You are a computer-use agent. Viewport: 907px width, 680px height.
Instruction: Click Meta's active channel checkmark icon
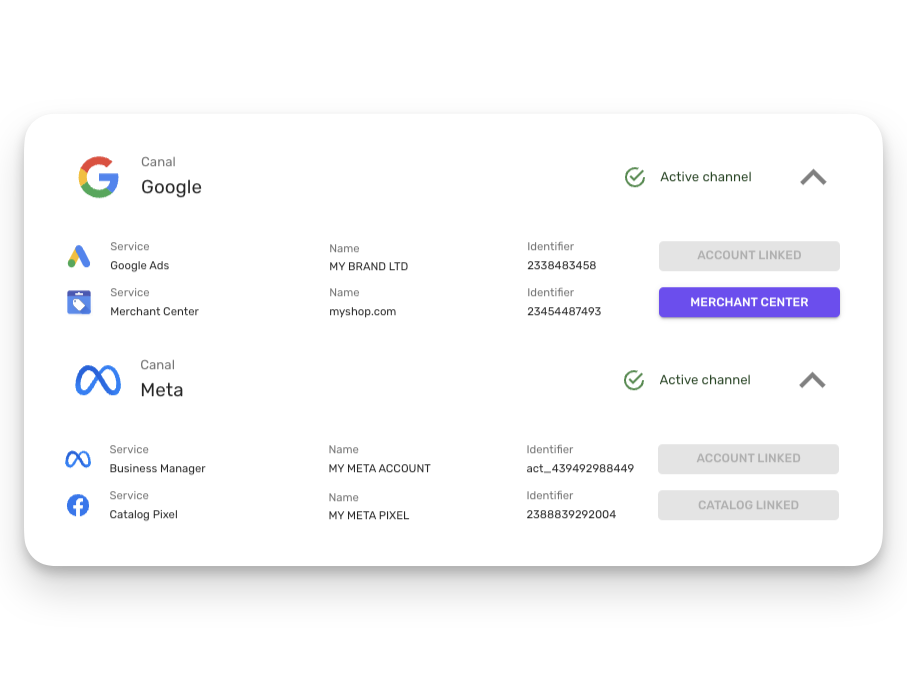tap(634, 380)
